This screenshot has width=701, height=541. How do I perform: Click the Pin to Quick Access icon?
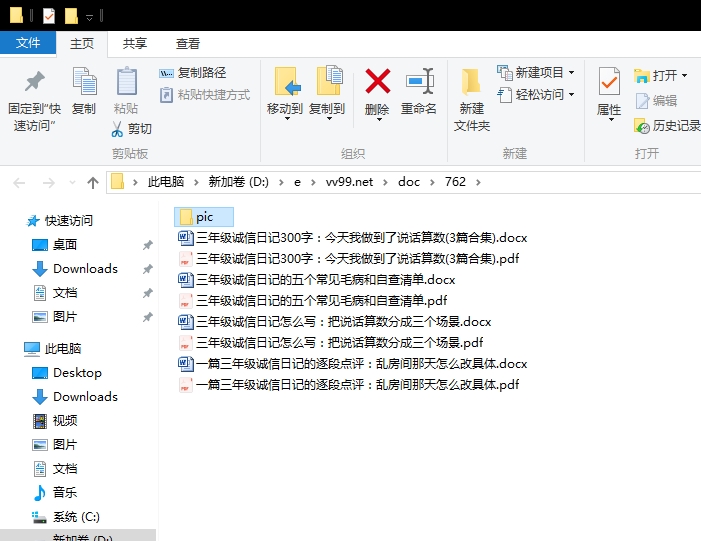[x=34, y=81]
